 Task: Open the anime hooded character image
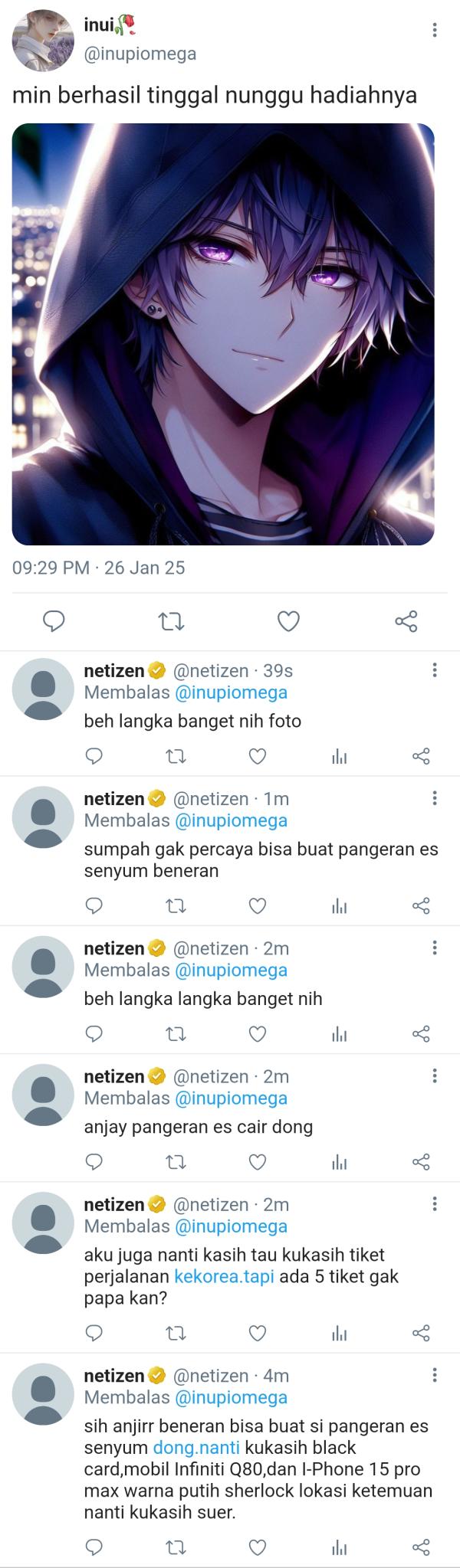click(223, 334)
